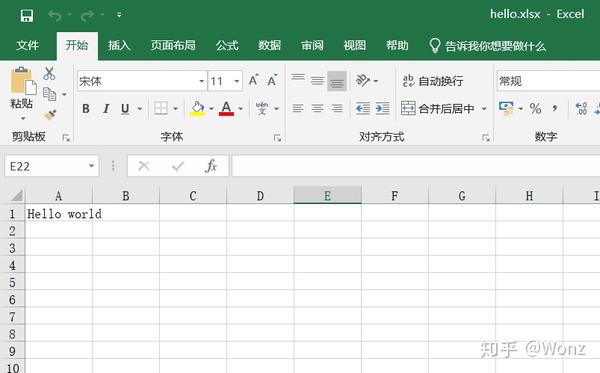This screenshot has height=373, width=600.
Task: Click the Increase Indent icon
Action: click(382, 109)
